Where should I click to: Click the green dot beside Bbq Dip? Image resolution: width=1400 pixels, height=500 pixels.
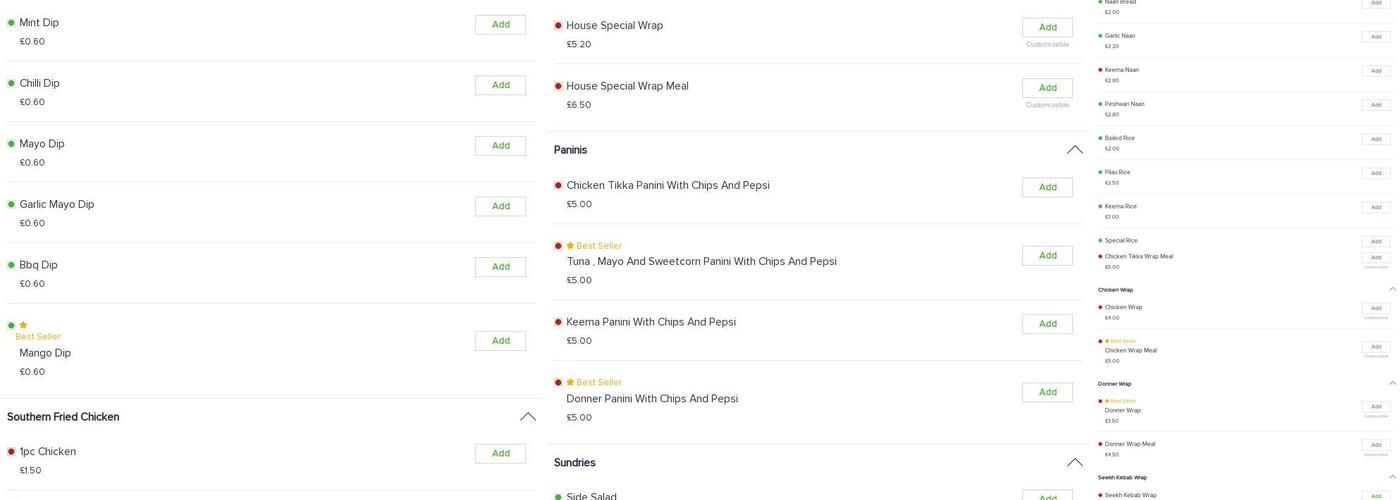click(11, 265)
